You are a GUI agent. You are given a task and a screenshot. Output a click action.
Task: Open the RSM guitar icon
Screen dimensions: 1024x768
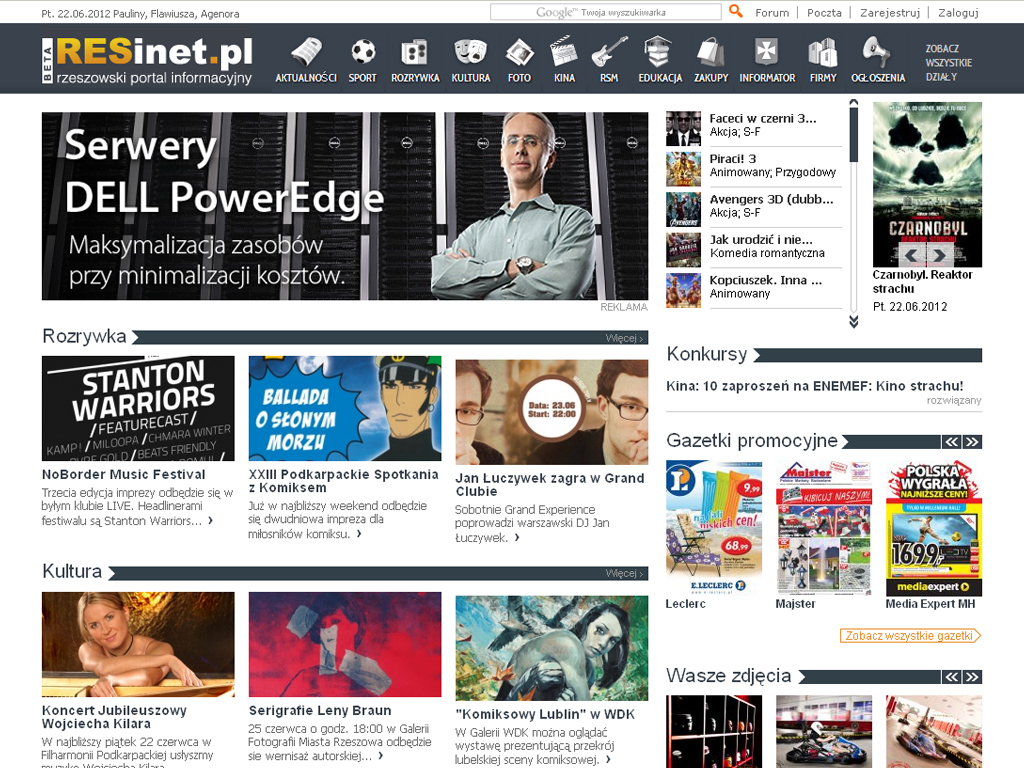pos(608,52)
